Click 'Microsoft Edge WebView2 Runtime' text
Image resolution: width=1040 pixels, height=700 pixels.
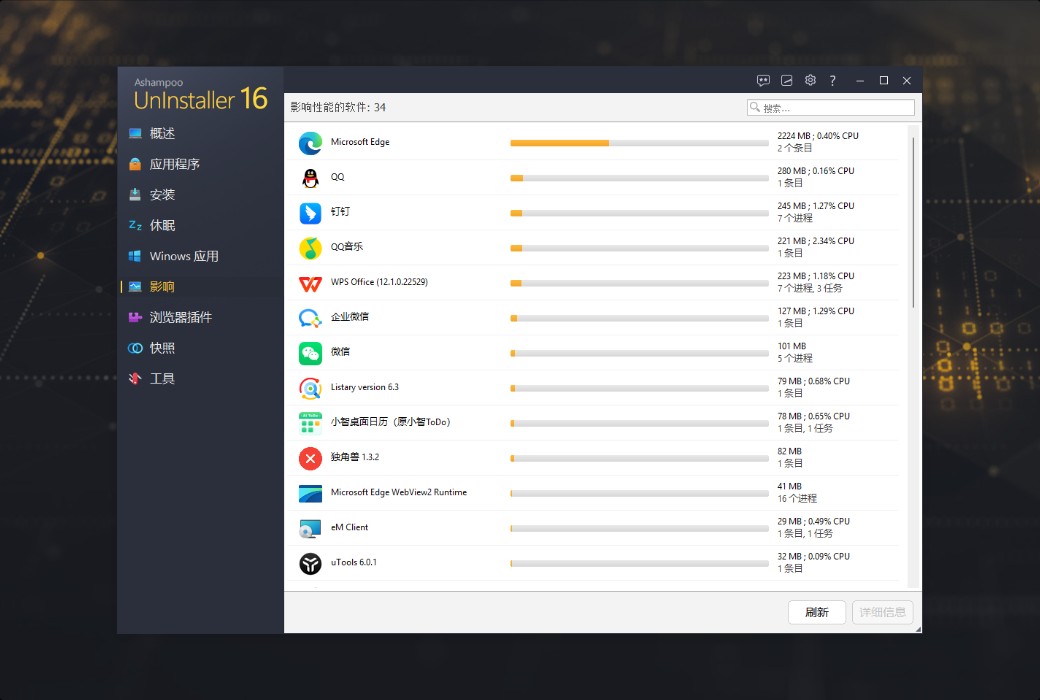(398, 492)
